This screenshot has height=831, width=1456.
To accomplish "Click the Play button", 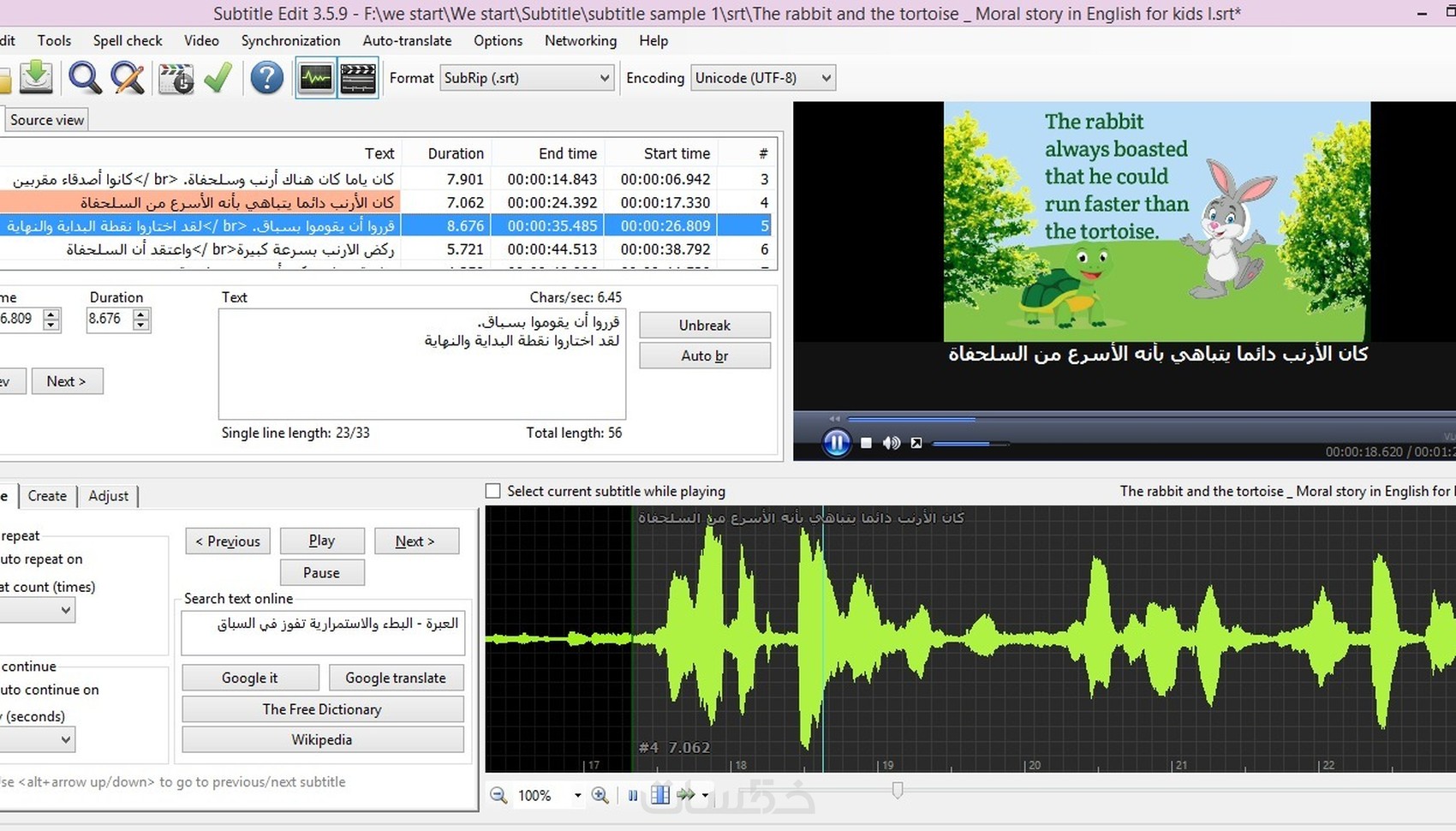I will (322, 541).
